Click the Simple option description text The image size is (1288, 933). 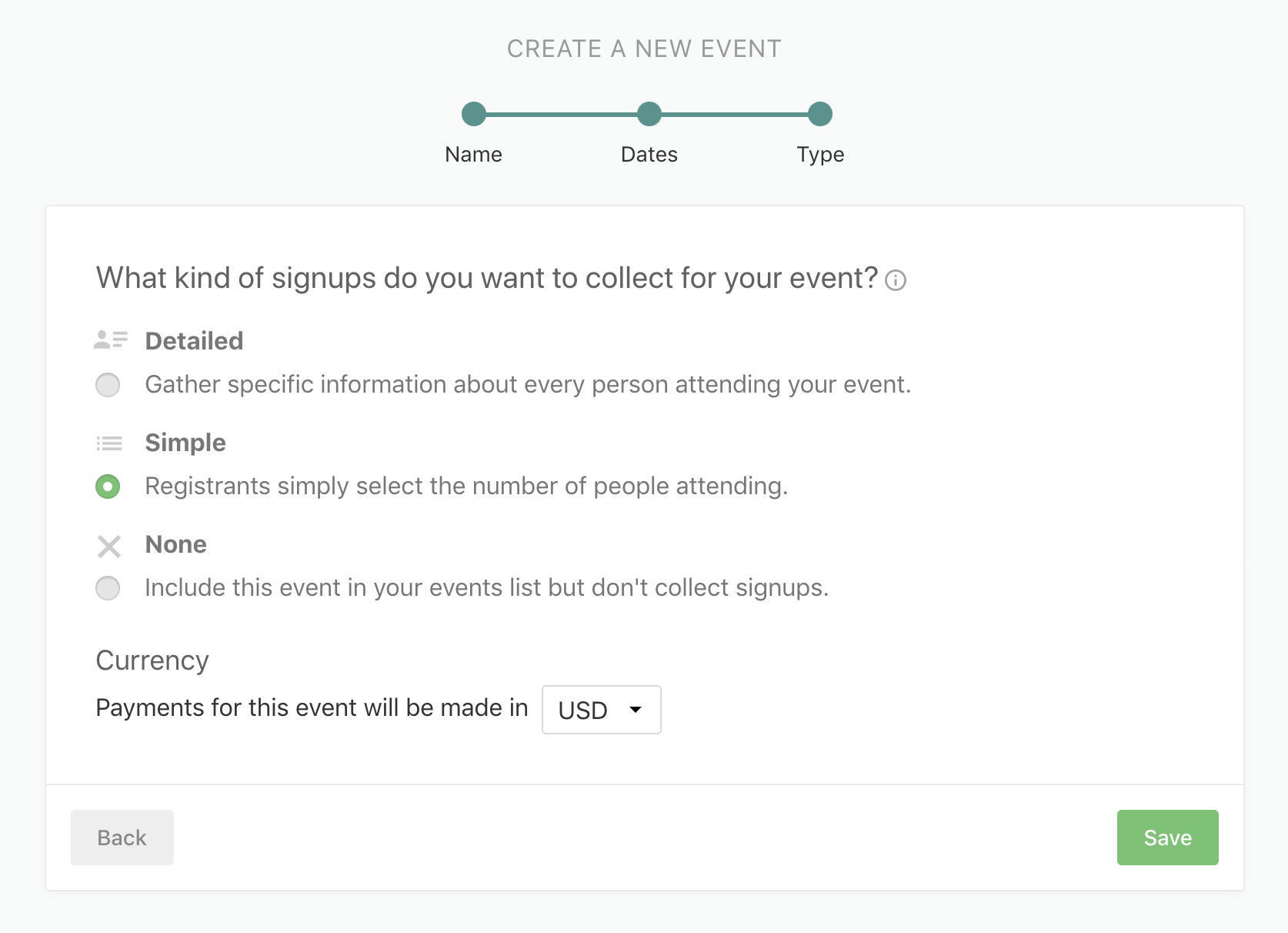(x=466, y=487)
